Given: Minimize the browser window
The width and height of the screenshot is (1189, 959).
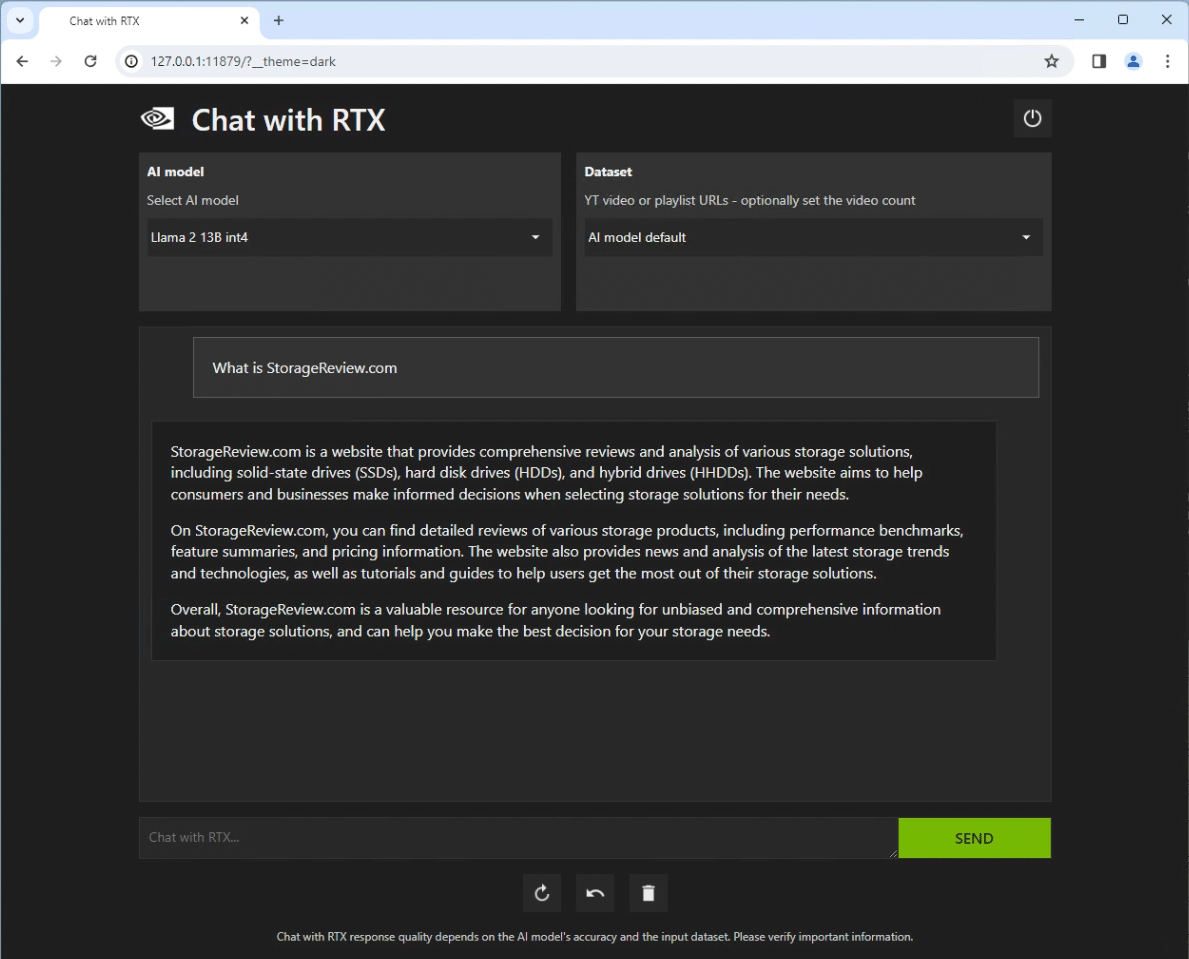Looking at the screenshot, I should point(1079,20).
